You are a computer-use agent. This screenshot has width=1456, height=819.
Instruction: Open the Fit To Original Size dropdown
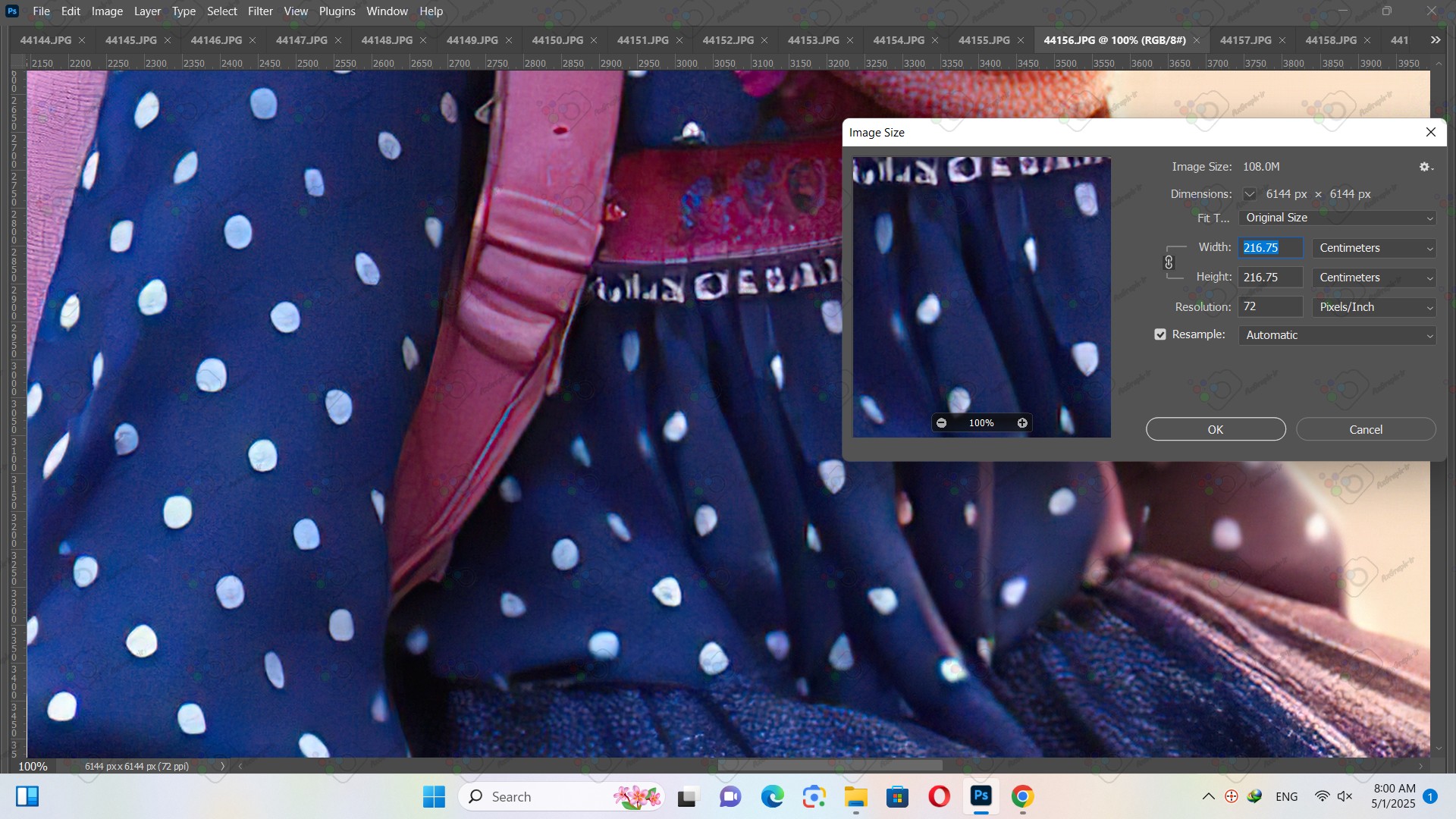(1337, 218)
